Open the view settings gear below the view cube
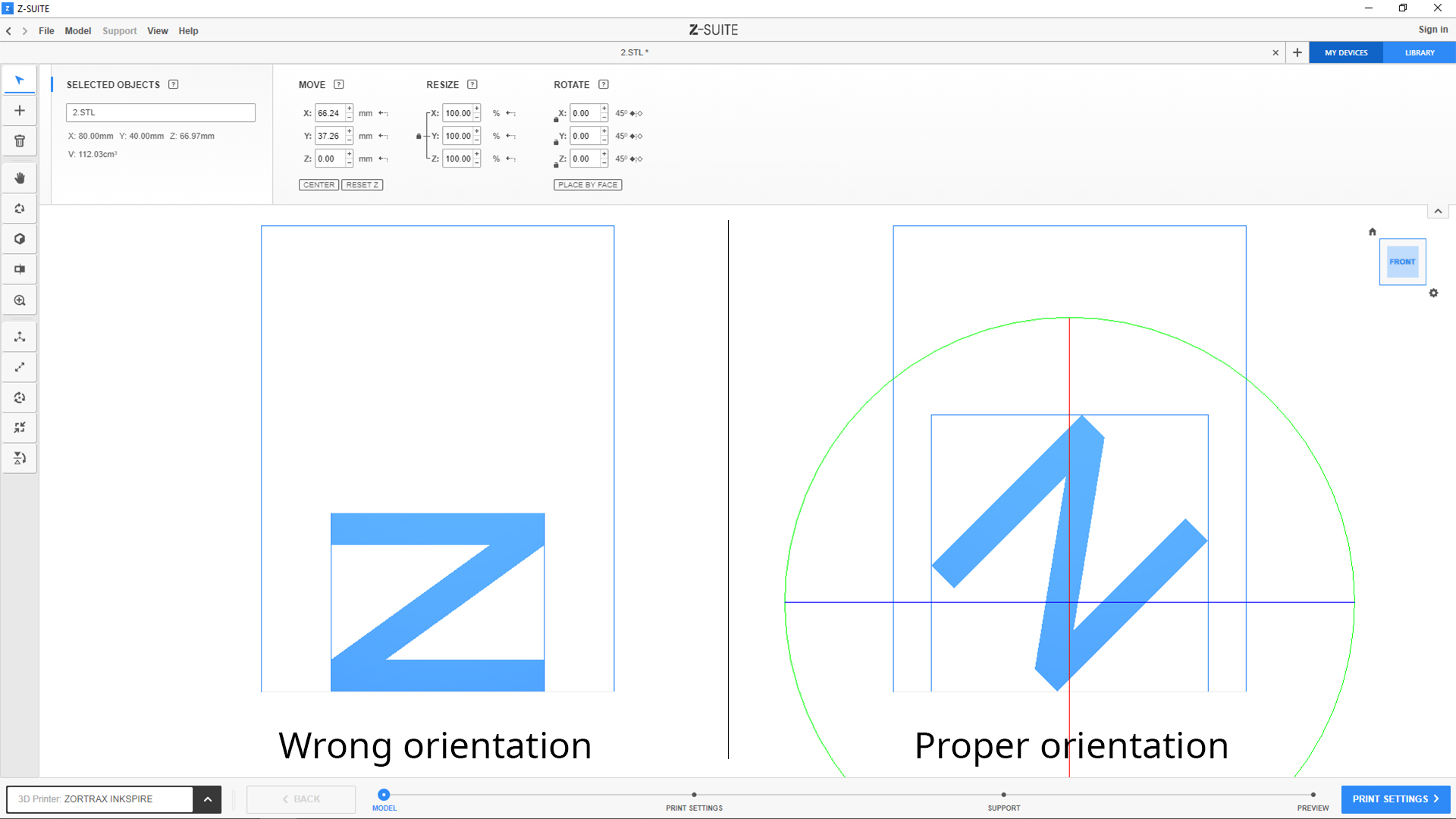 pos(1433,293)
